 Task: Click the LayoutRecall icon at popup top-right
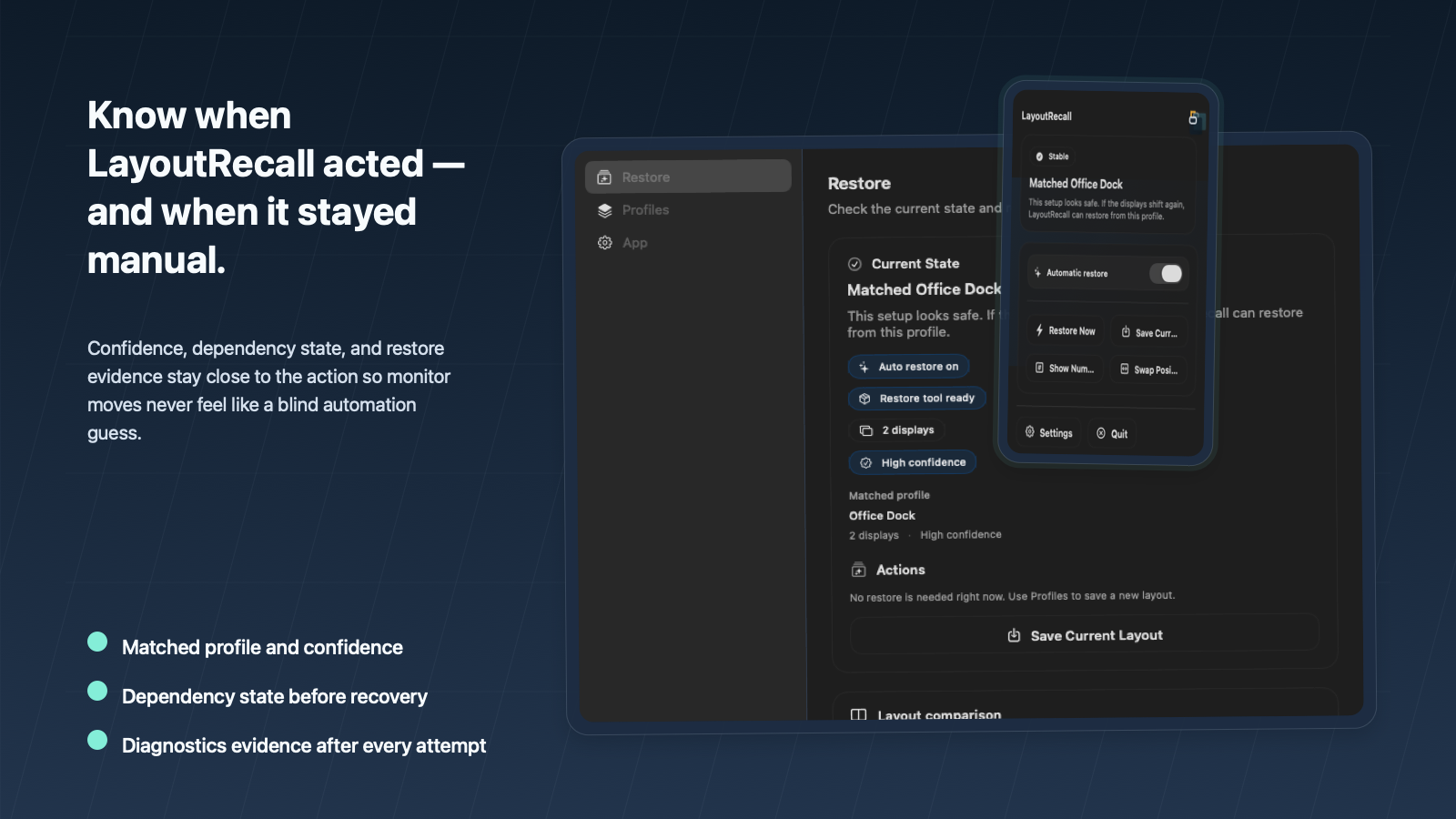pos(1193,118)
